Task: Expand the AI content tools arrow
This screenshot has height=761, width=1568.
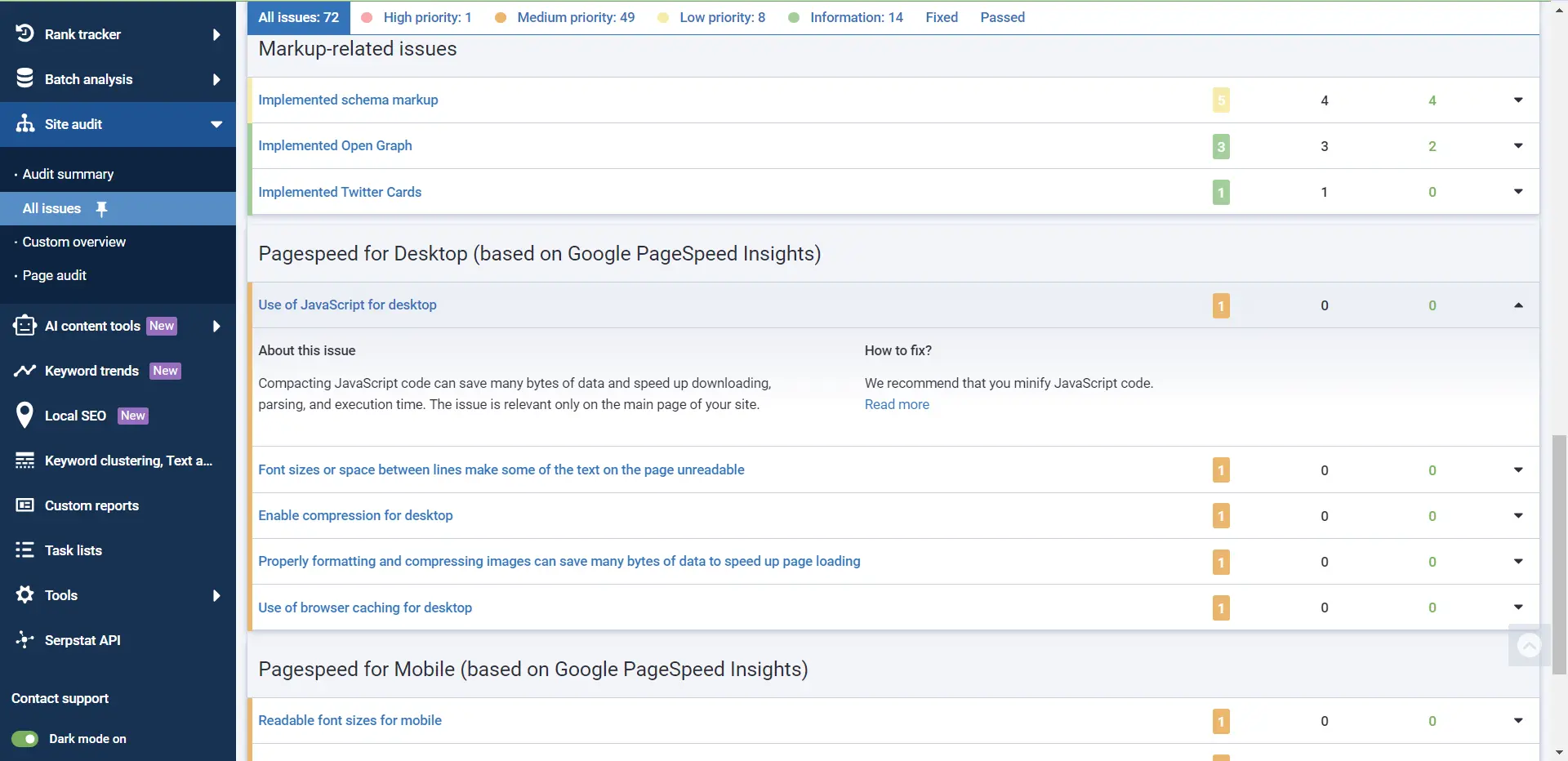Action: tap(216, 326)
